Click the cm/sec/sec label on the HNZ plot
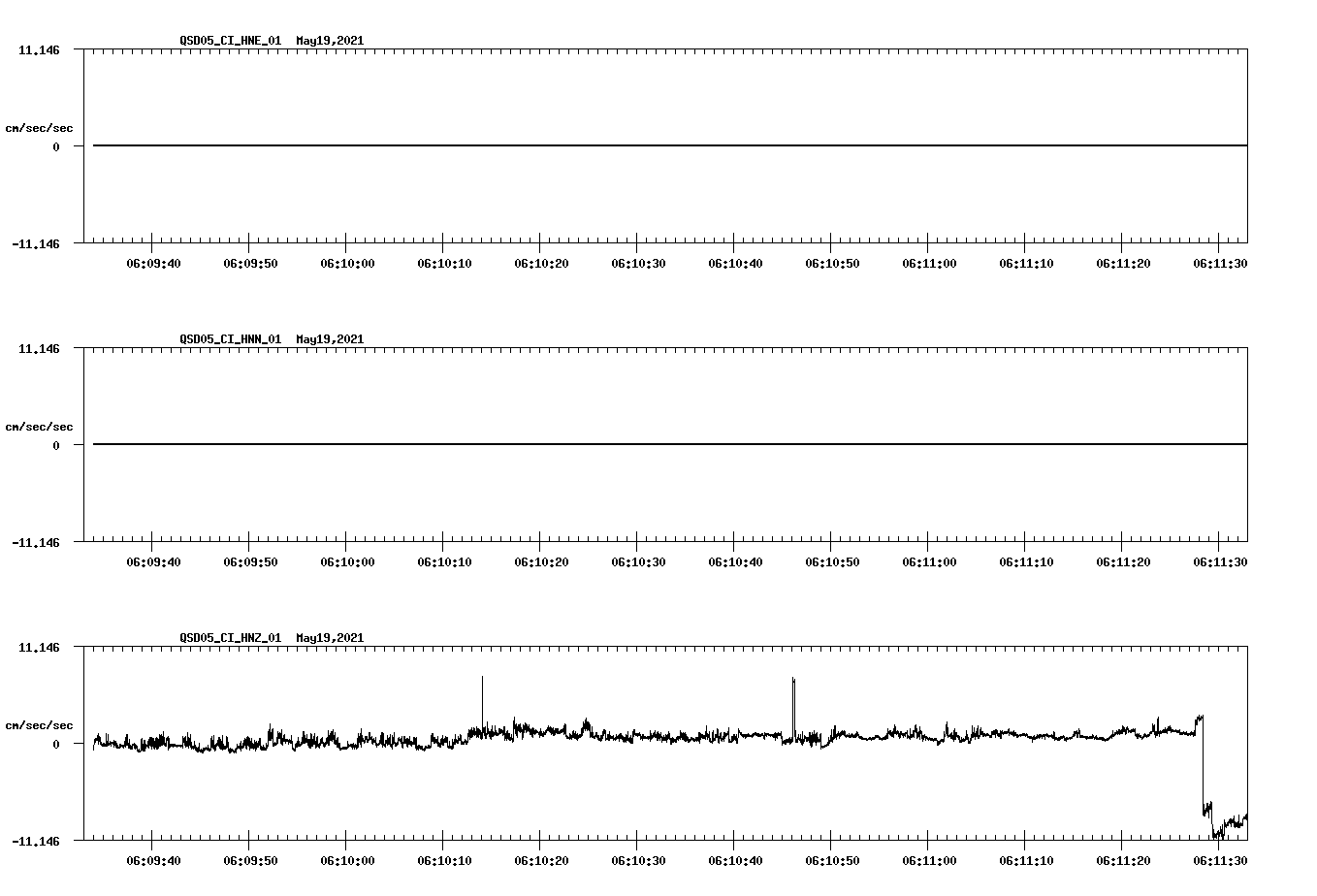Viewport: 1317px width, 896px height. [40, 723]
